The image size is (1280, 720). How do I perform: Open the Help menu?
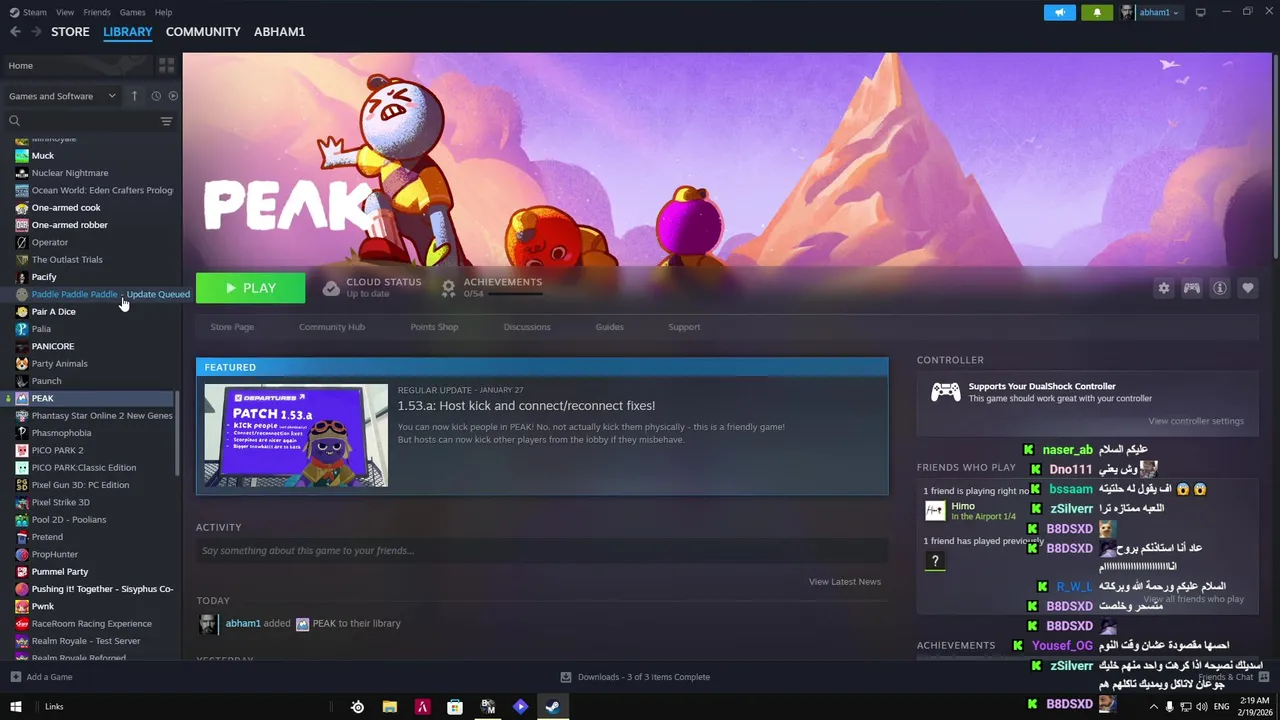click(x=163, y=12)
